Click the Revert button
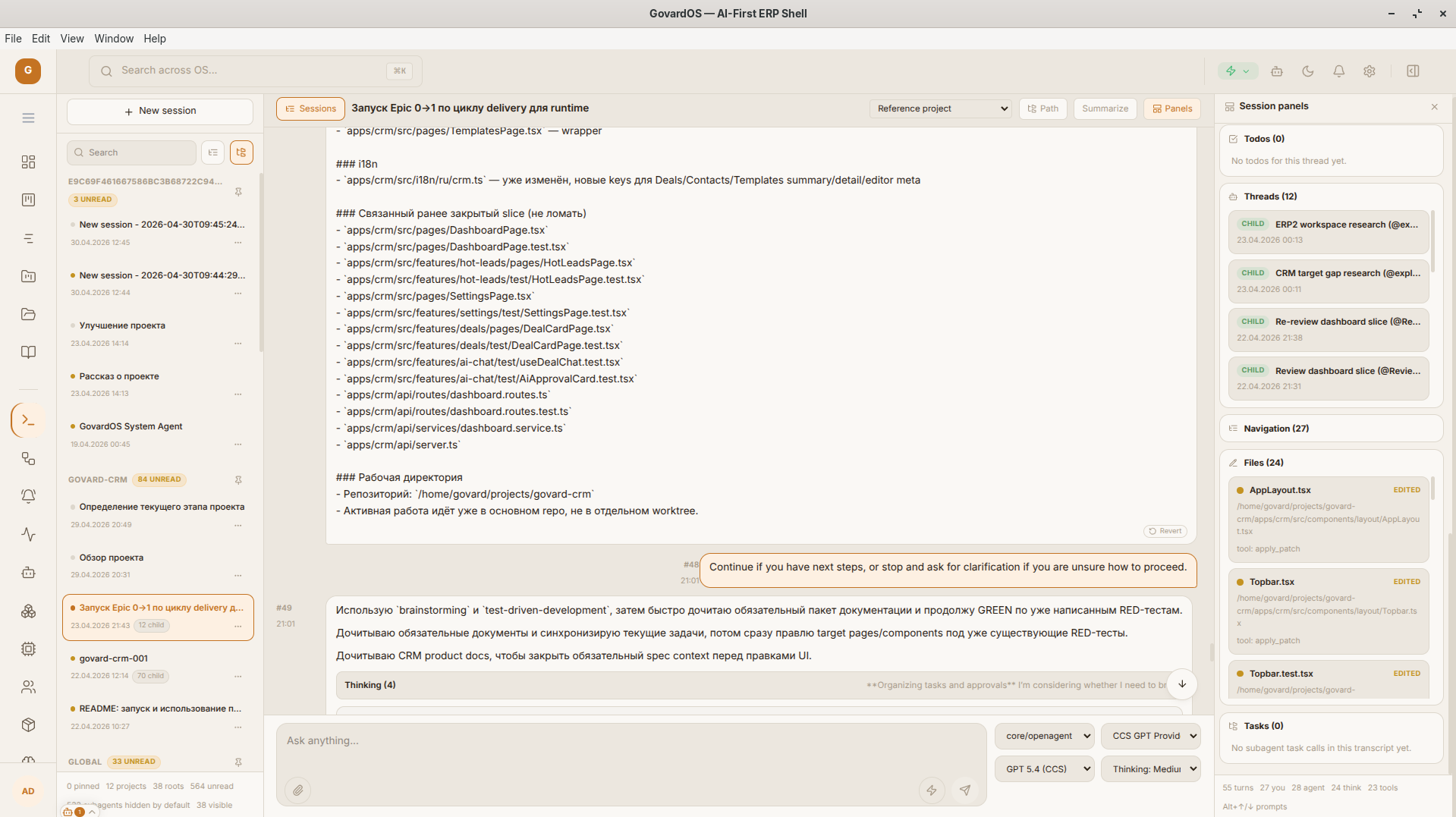 [1165, 531]
